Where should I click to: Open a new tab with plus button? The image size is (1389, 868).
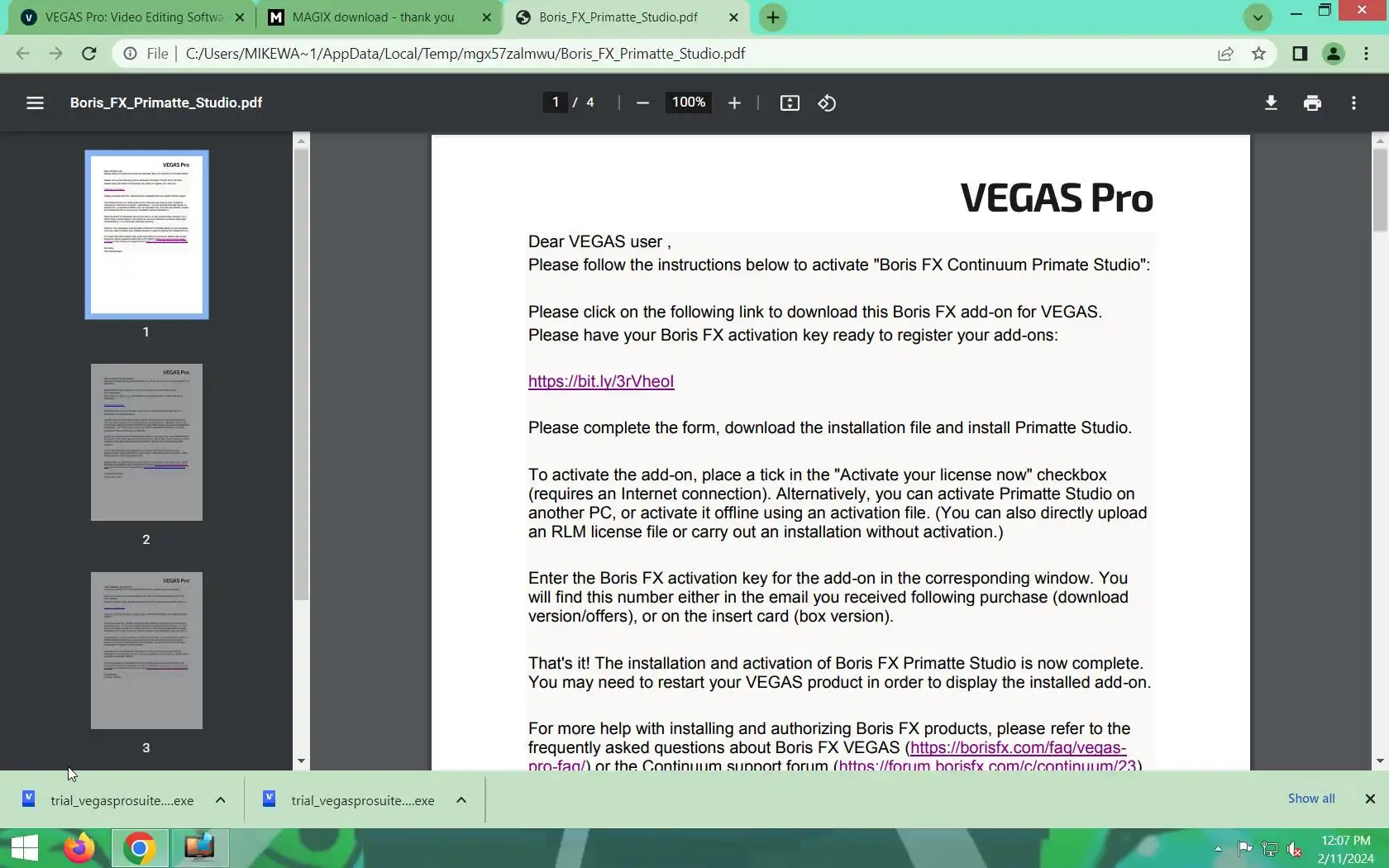pos(773,17)
